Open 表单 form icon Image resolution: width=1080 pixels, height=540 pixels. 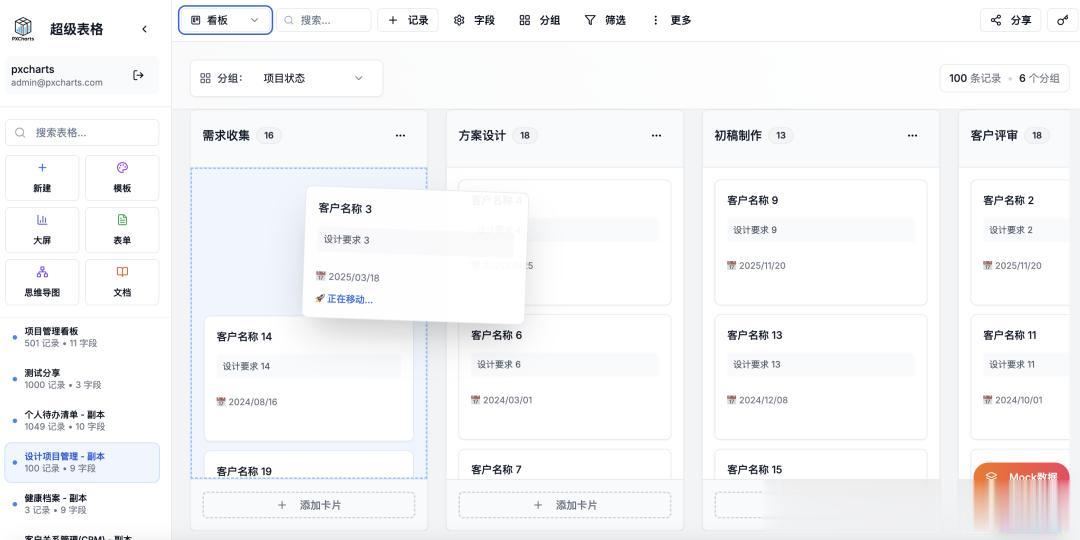tap(122, 220)
